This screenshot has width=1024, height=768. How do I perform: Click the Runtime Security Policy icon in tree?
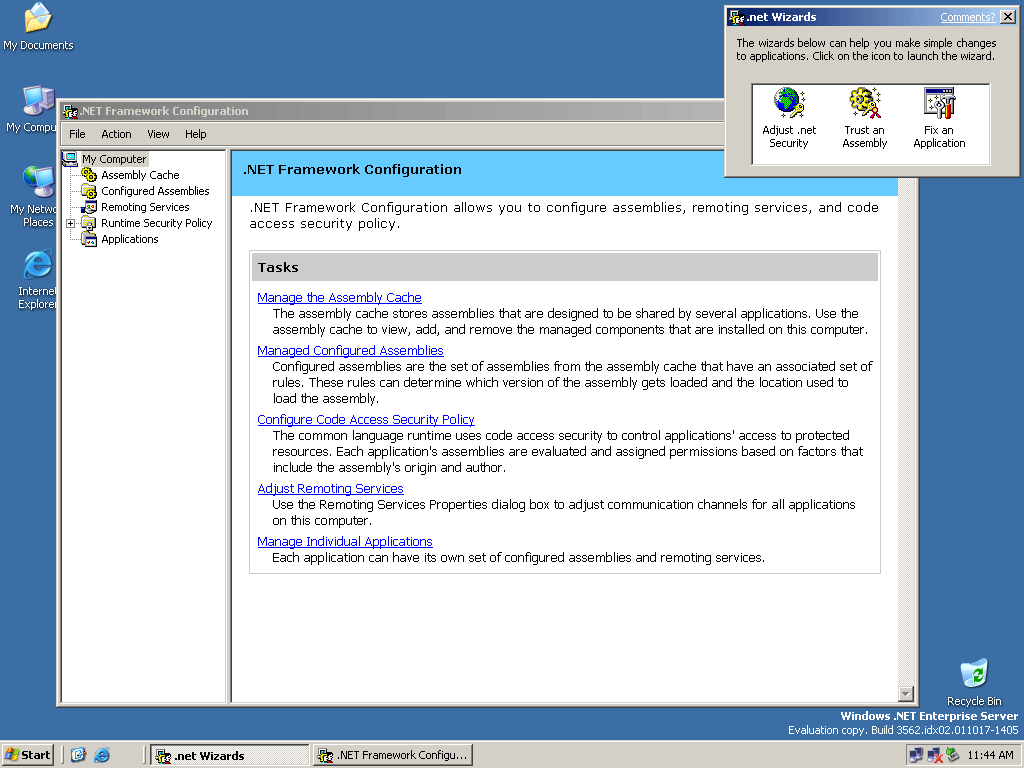click(89, 223)
